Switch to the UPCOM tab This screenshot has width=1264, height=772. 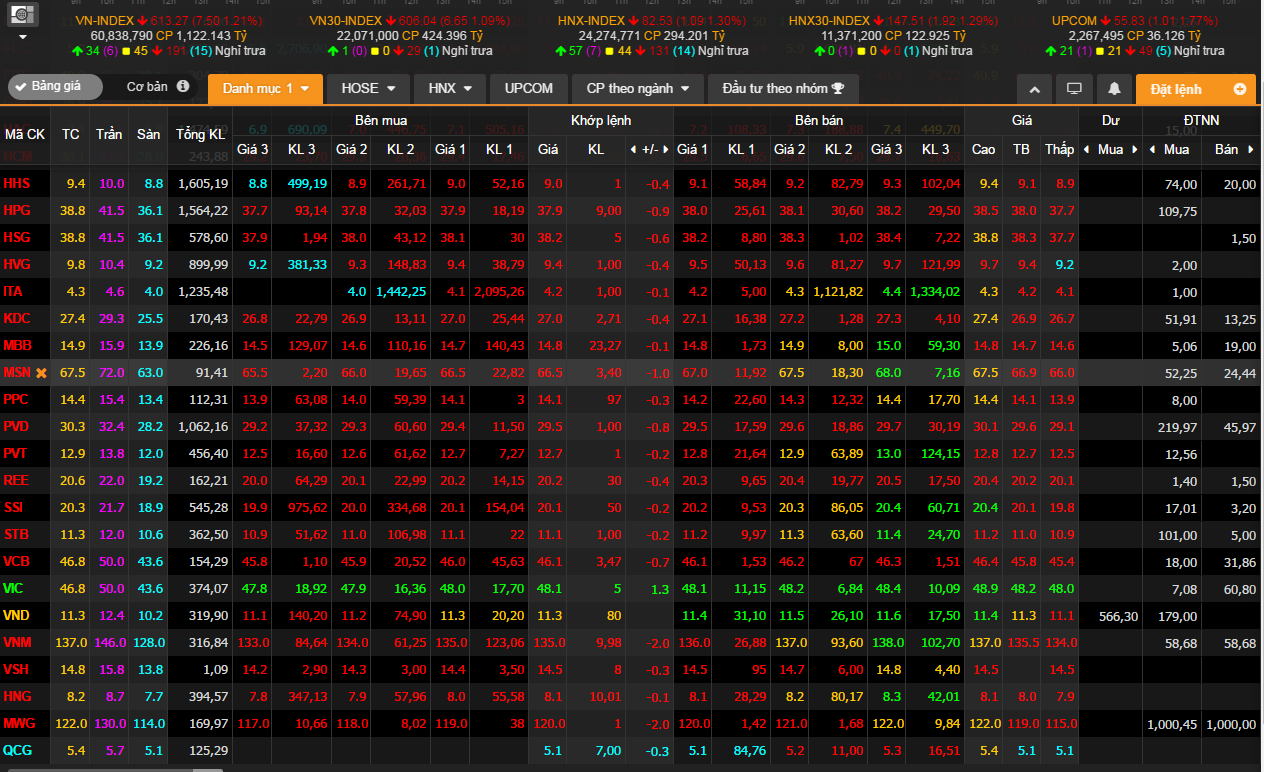tap(528, 89)
